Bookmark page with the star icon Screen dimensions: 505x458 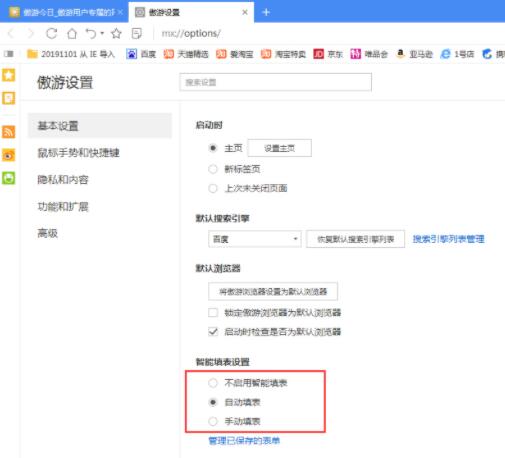click(x=116, y=33)
